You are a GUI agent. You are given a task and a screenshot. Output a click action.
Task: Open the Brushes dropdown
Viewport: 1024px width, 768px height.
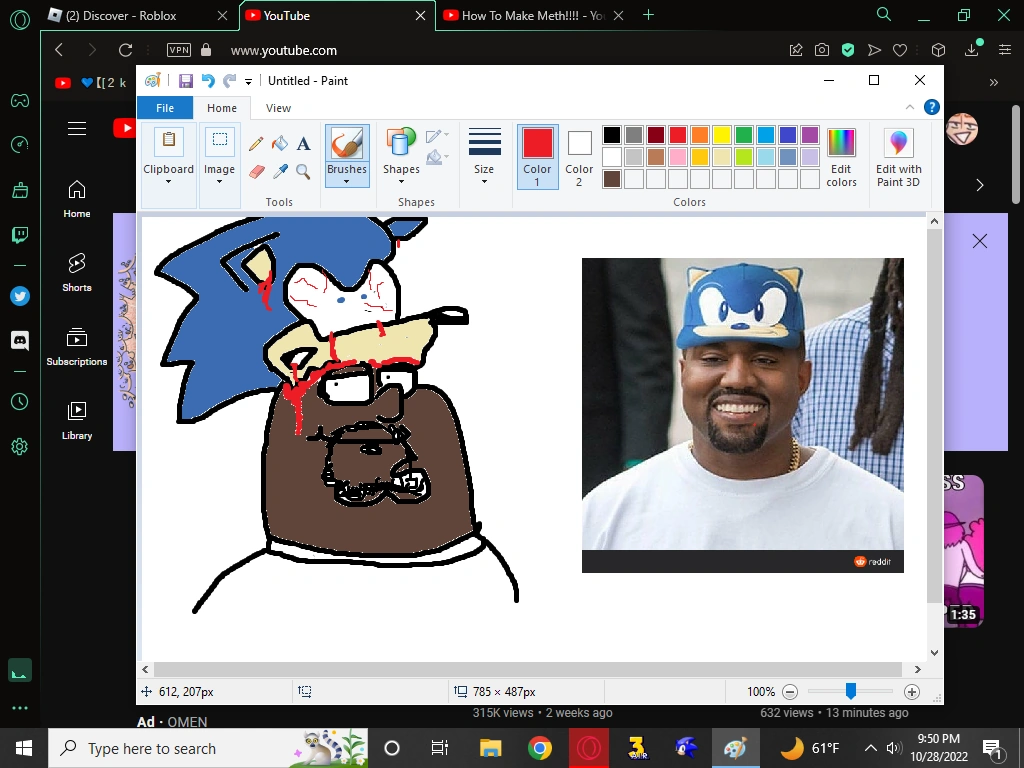347,179
